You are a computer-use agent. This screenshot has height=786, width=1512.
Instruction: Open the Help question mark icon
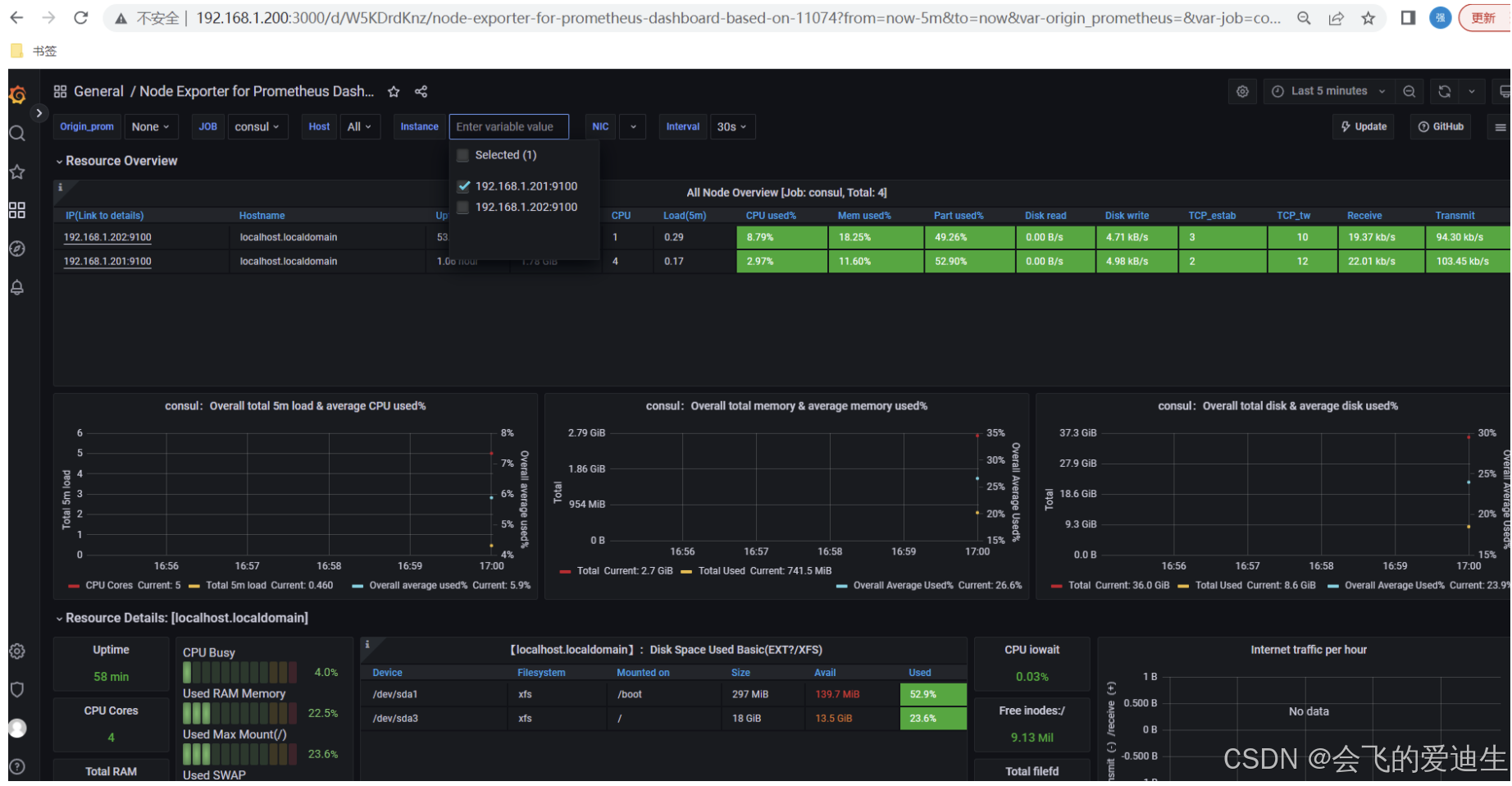tap(17, 767)
